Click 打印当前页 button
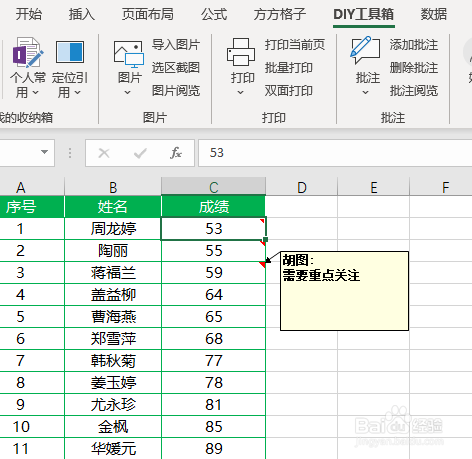 (x=295, y=45)
